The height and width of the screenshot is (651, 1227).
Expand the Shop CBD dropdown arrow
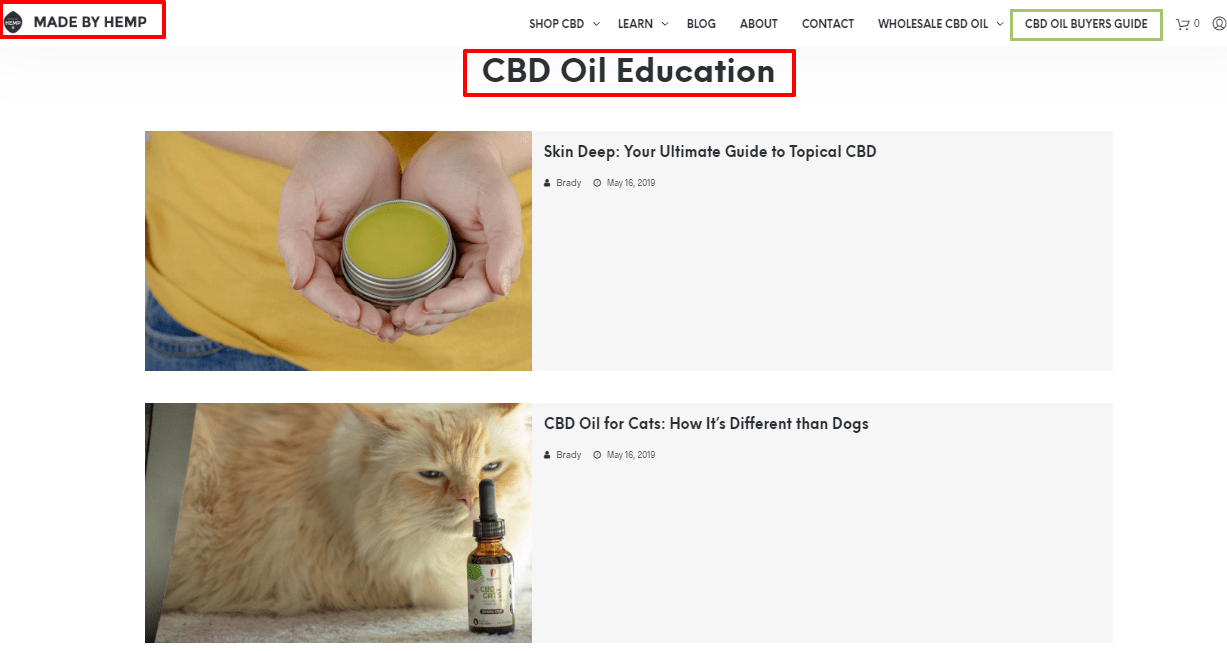[596, 24]
